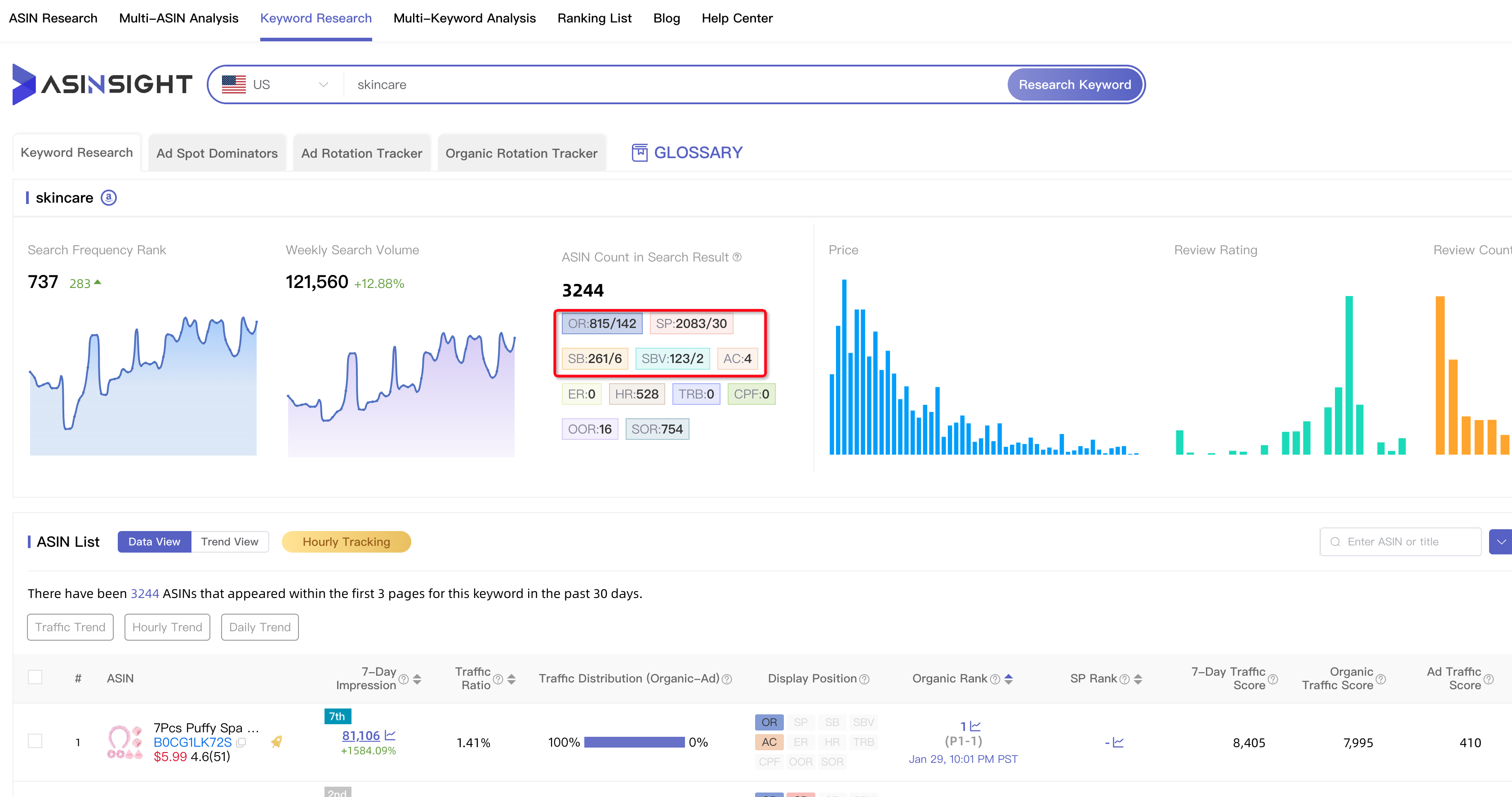Click the Daily Trend button
Viewport: 1512px width, 797px height.
tap(259, 627)
